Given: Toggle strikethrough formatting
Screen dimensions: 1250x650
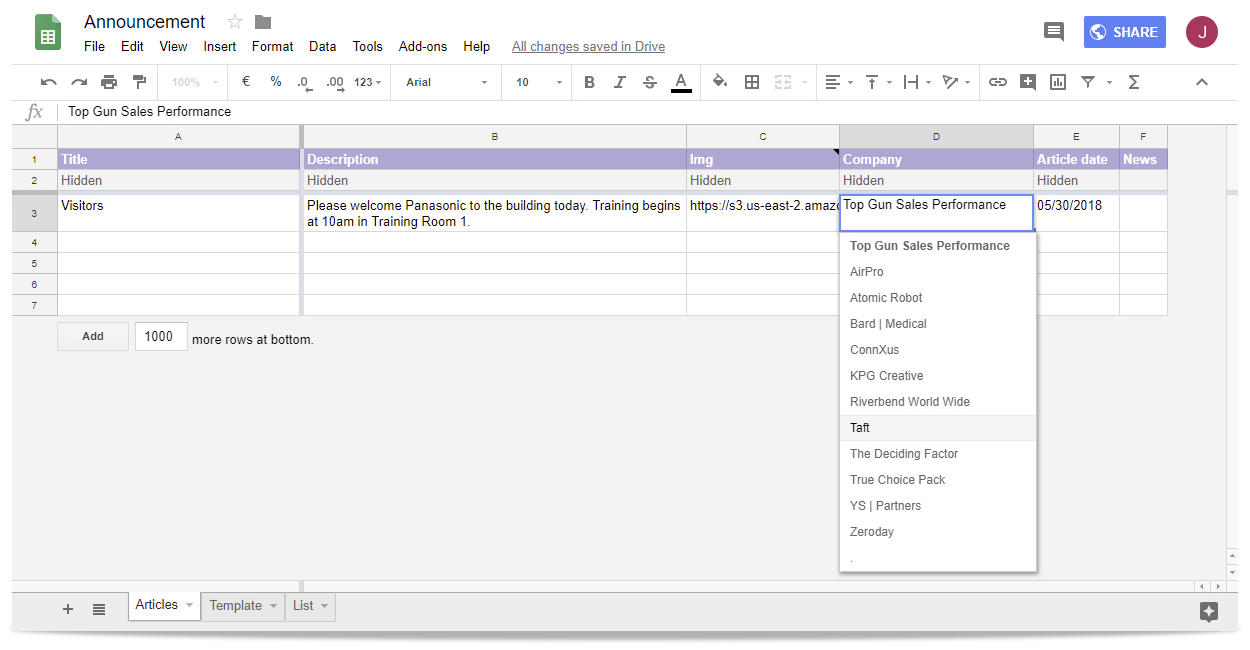Looking at the screenshot, I should pyautogui.click(x=650, y=82).
